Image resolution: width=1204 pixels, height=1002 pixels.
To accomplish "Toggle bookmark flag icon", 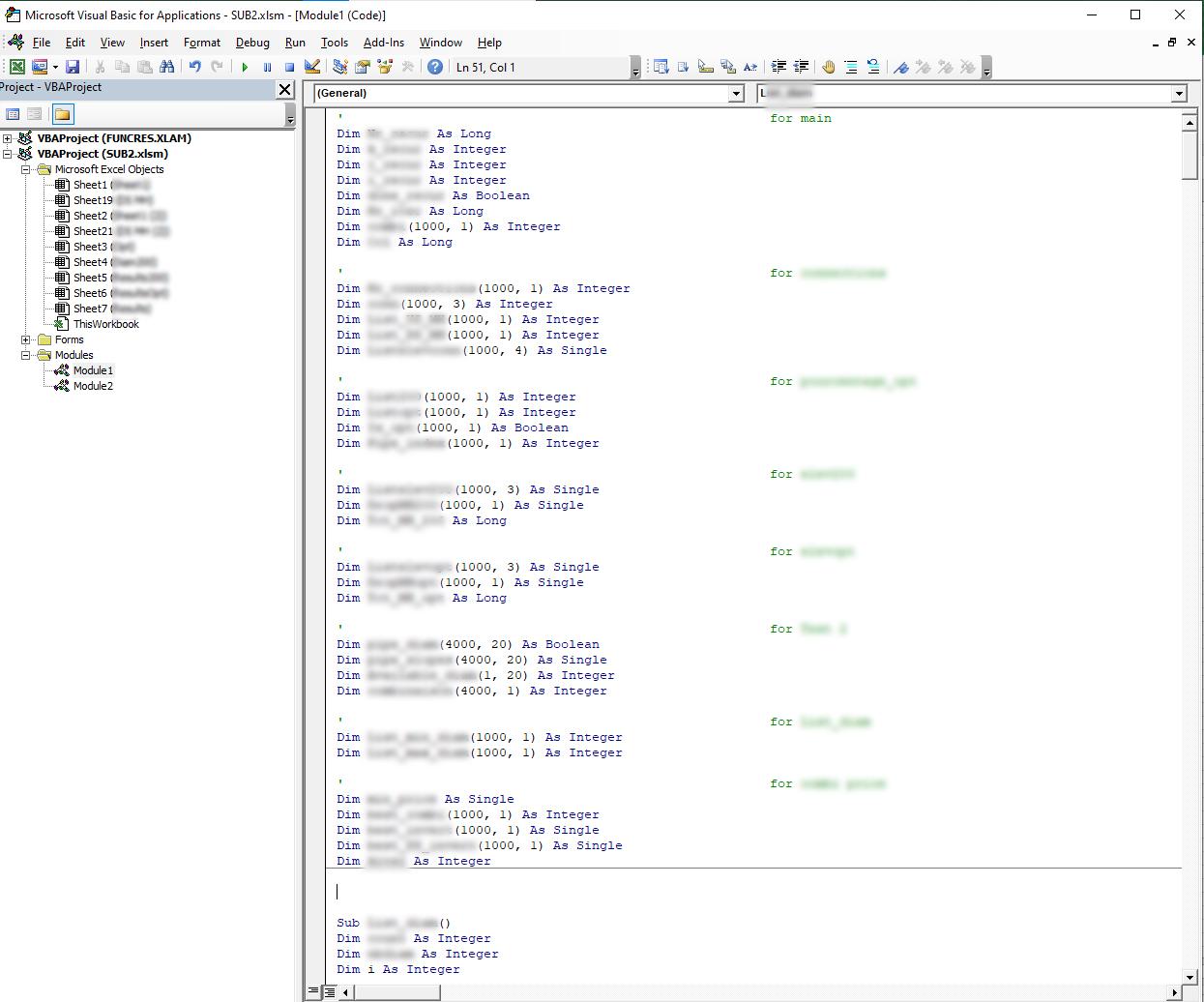I will coord(901,67).
